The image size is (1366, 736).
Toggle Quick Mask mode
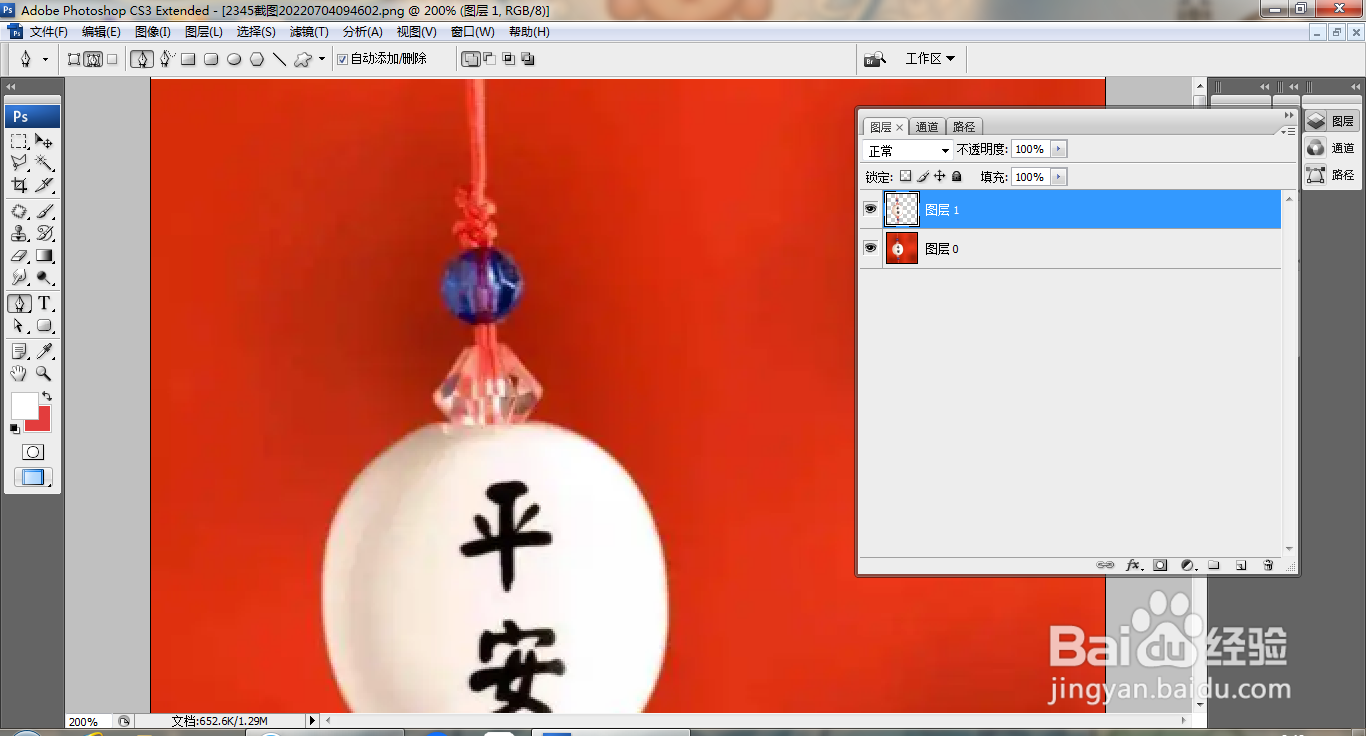(x=32, y=452)
